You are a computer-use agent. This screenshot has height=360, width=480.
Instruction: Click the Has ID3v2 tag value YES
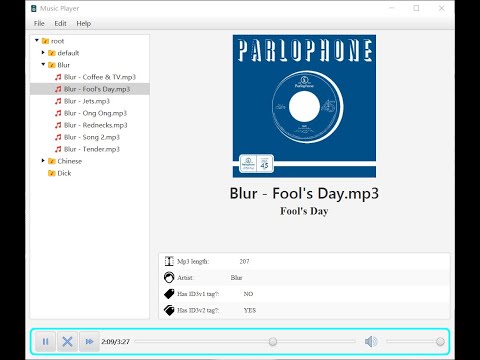point(250,310)
